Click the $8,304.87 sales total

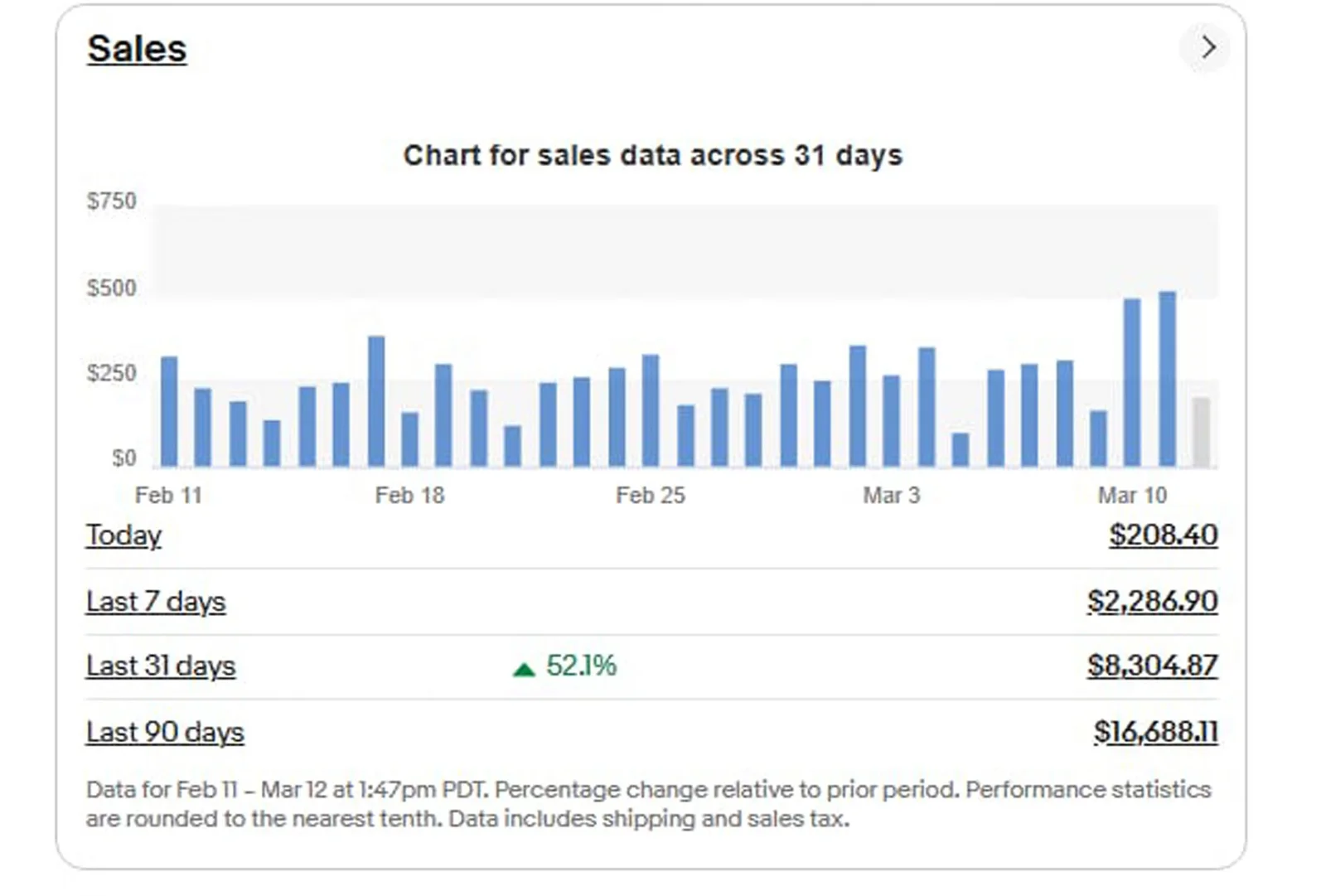tap(1152, 666)
